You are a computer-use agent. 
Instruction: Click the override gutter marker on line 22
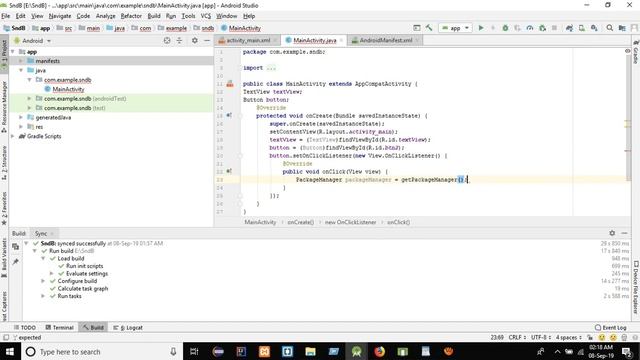[x=229, y=171]
